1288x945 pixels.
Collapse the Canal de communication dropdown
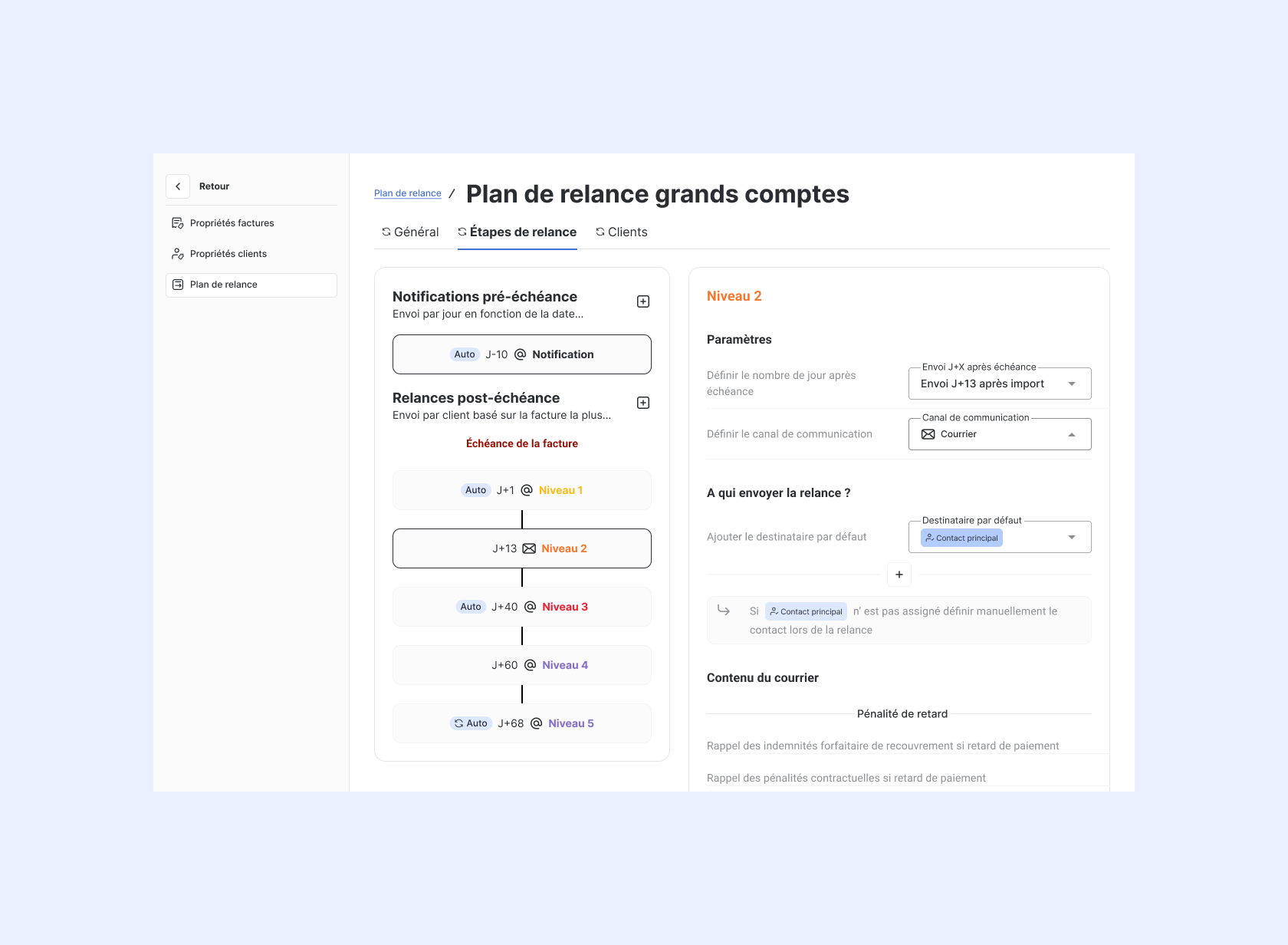(x=1000, y=434)
